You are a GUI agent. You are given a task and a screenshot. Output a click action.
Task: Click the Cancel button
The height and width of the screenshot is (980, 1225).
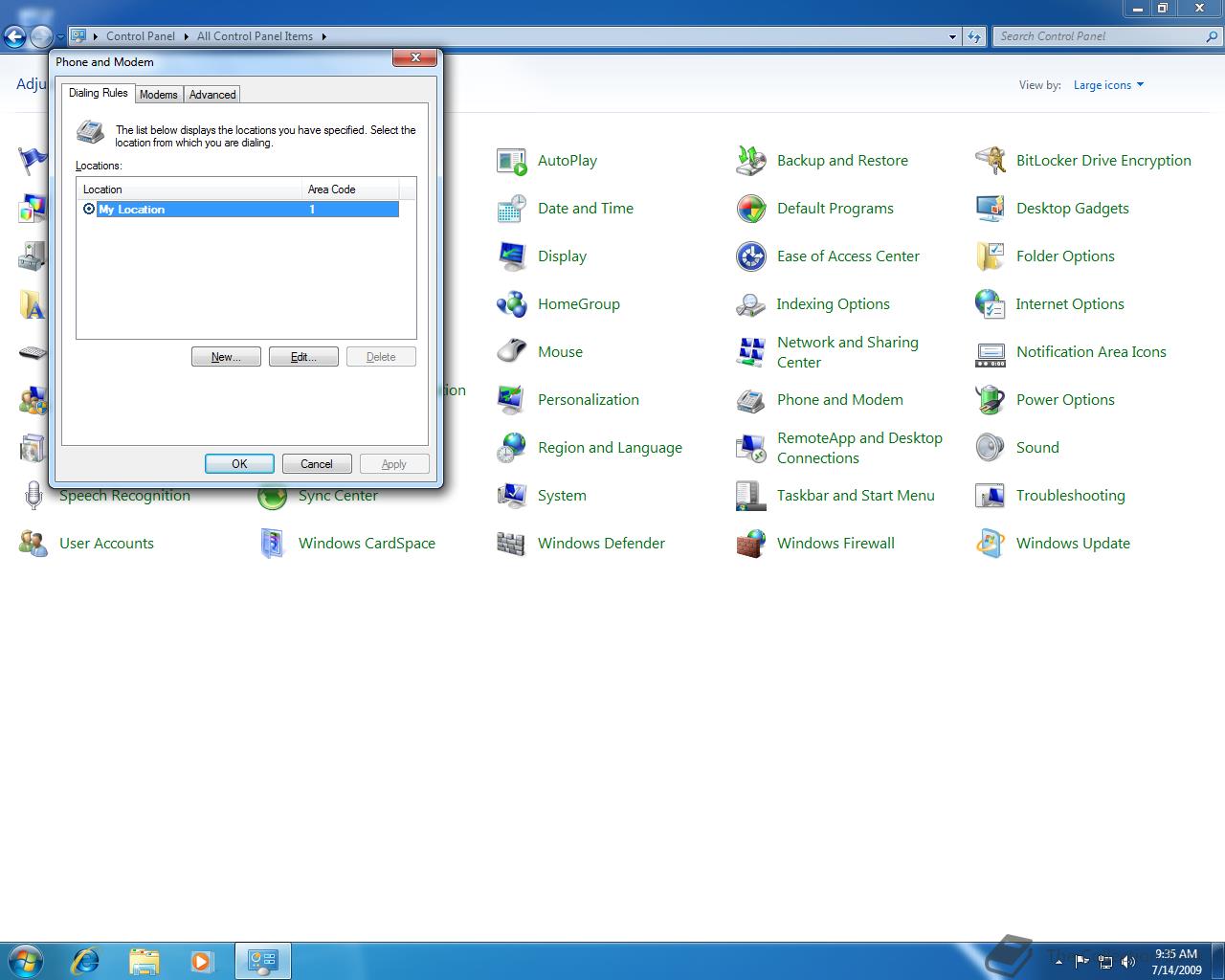point(317,464)
